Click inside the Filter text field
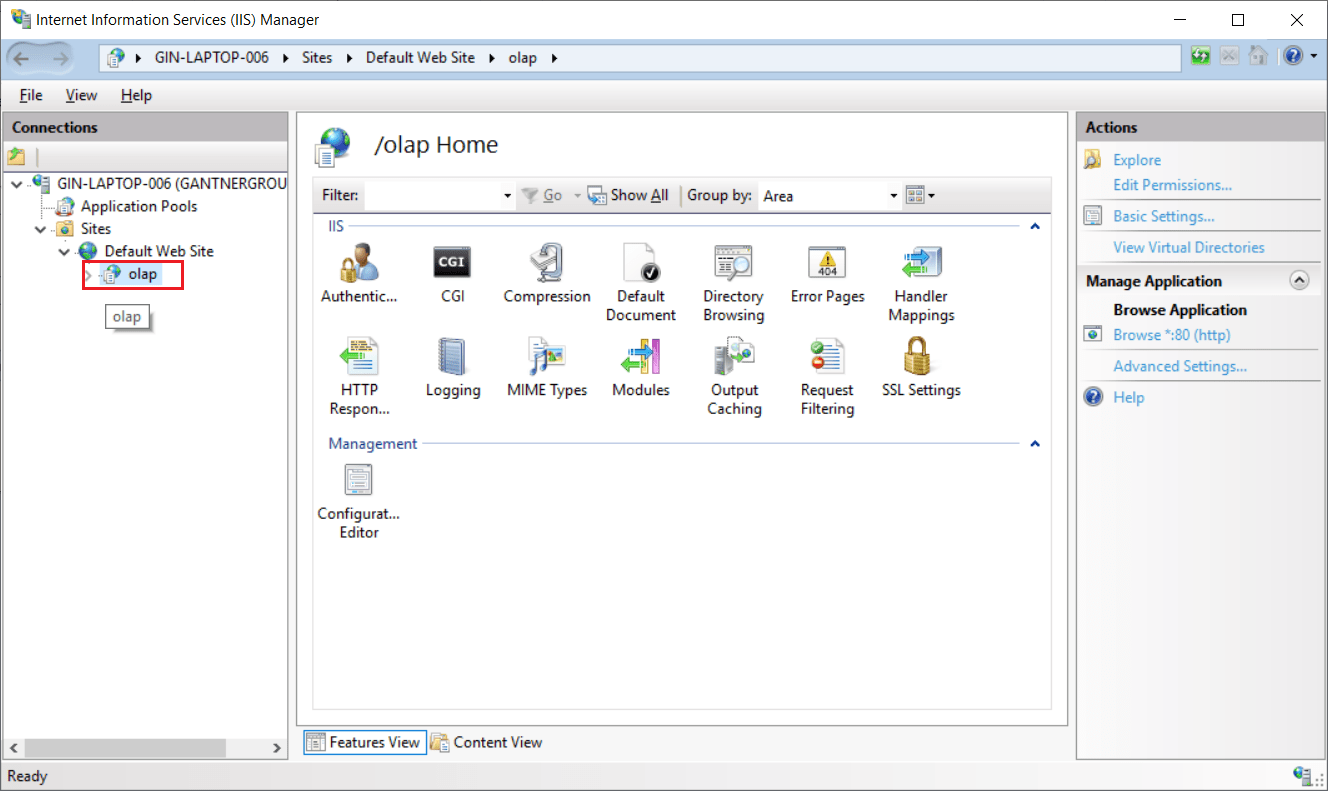This screenshot has height=791, width=1328. (x=432, y=196)
